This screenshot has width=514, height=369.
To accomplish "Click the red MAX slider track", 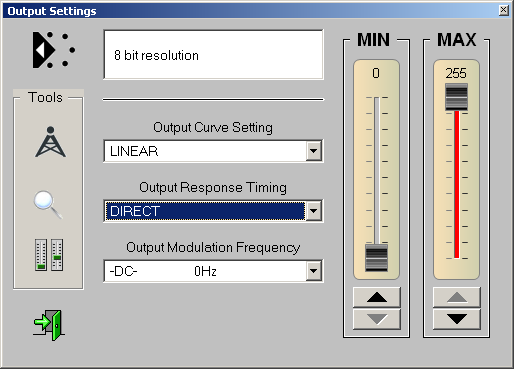I will pyautogui.click(x=457, y=184).
